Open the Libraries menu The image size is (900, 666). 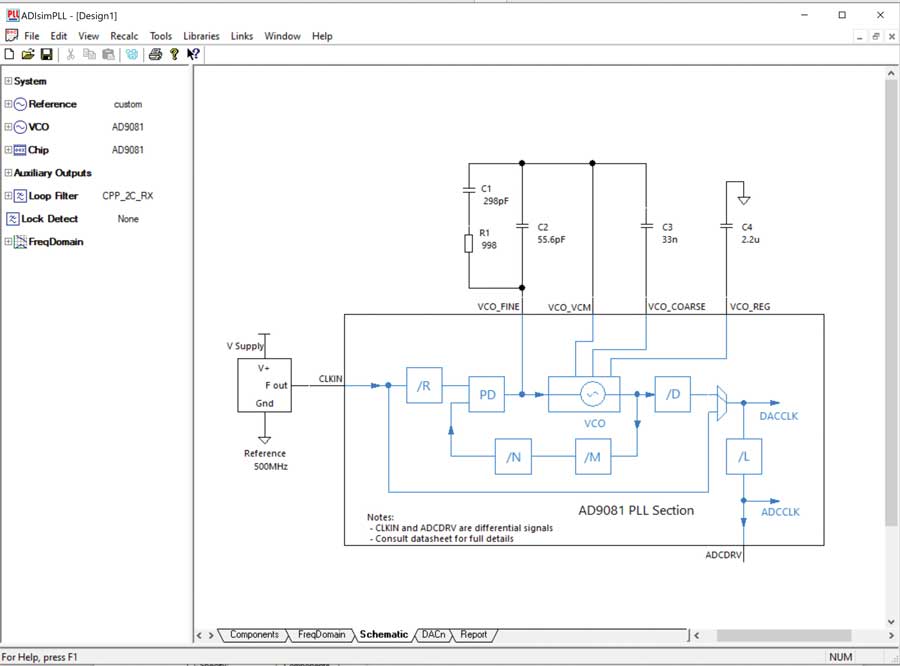tap(201, 36)
